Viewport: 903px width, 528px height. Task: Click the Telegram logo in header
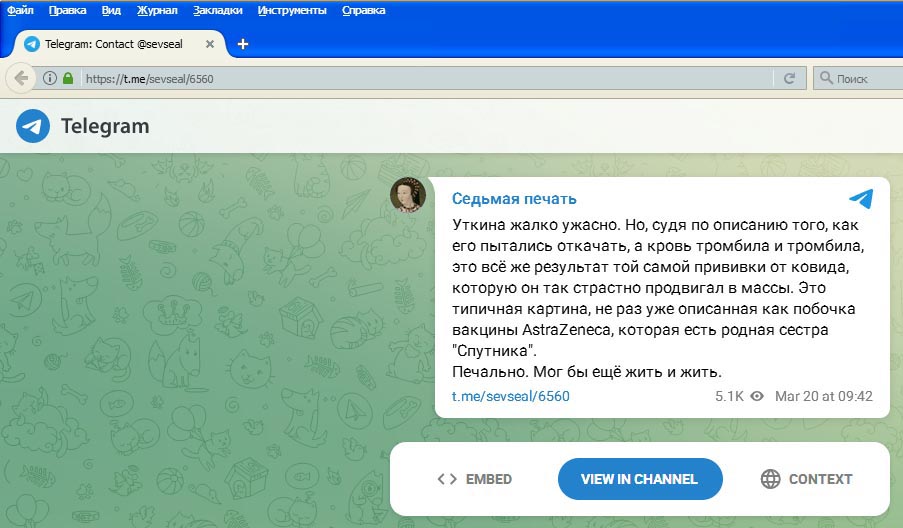[33, 126]
